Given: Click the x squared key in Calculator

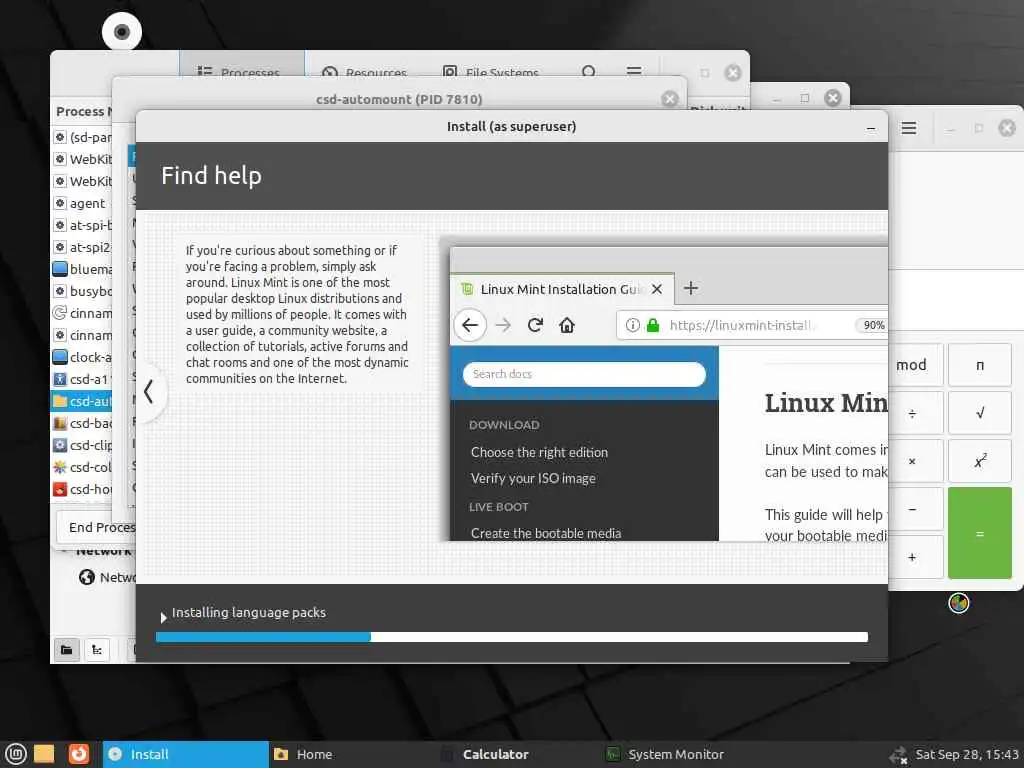Looking at the screenshot, I should click(980, 461).
